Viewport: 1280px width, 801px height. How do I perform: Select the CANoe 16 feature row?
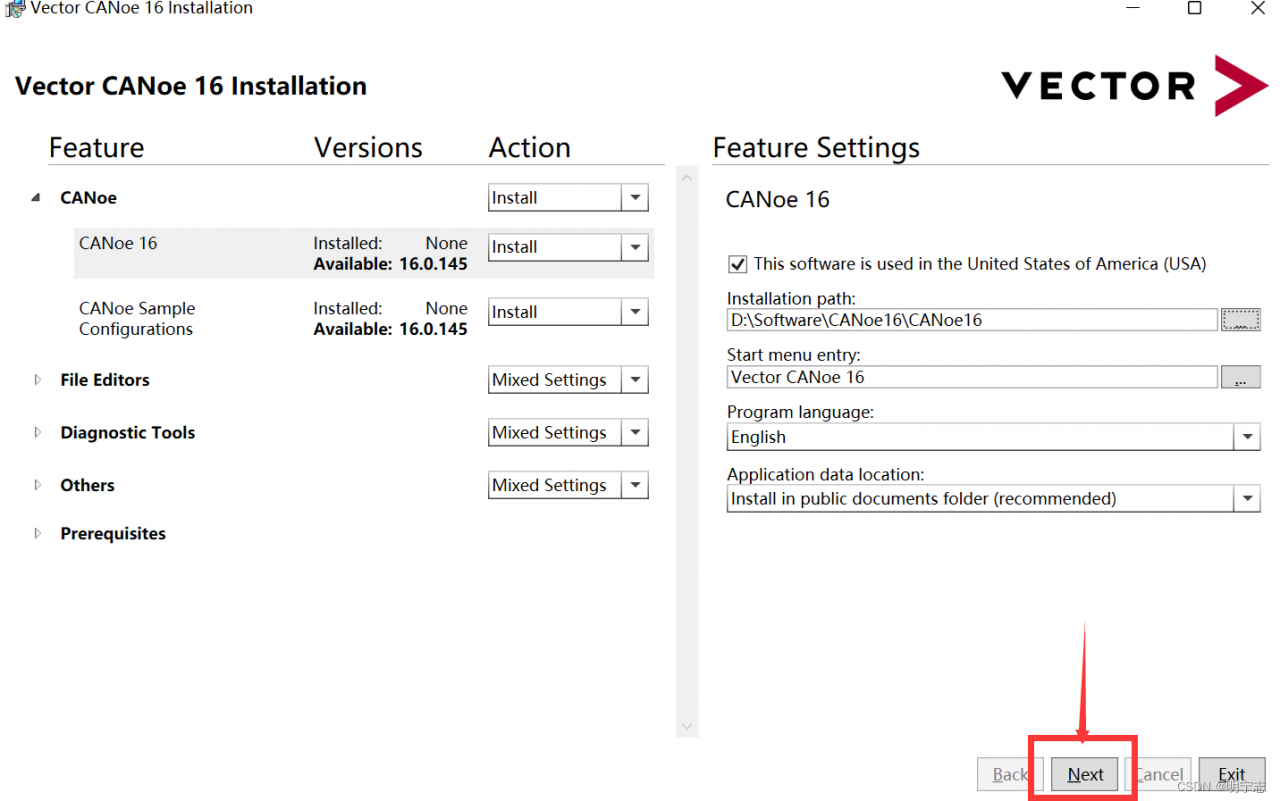[x=364, y=253]
